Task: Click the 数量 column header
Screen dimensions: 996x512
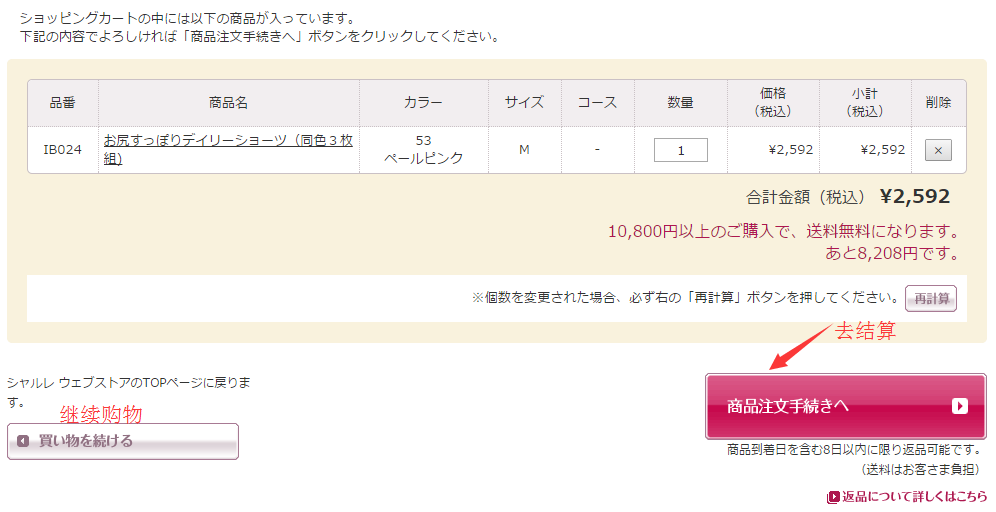Action: 680,102
